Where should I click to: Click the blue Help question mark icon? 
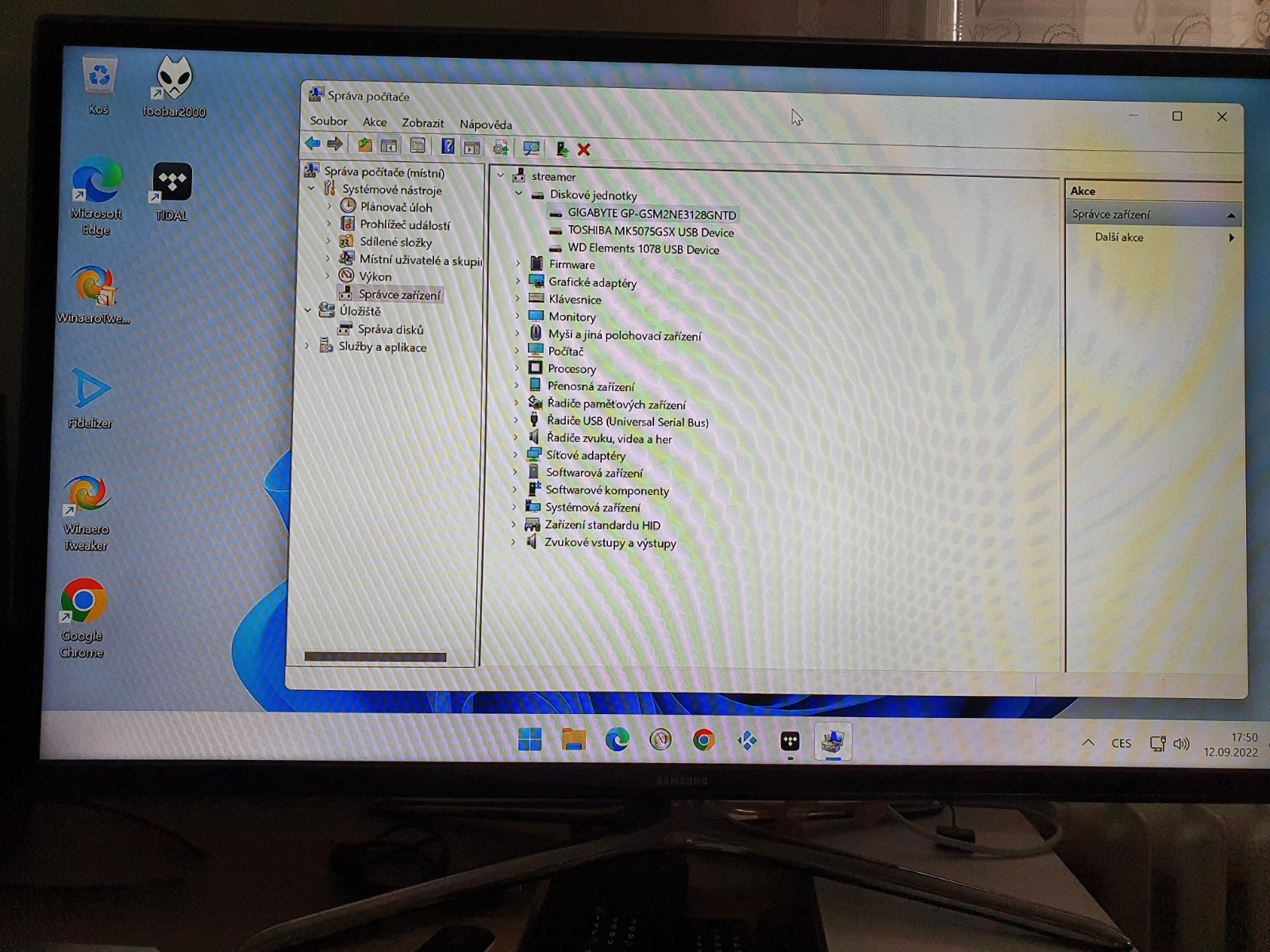448,146
